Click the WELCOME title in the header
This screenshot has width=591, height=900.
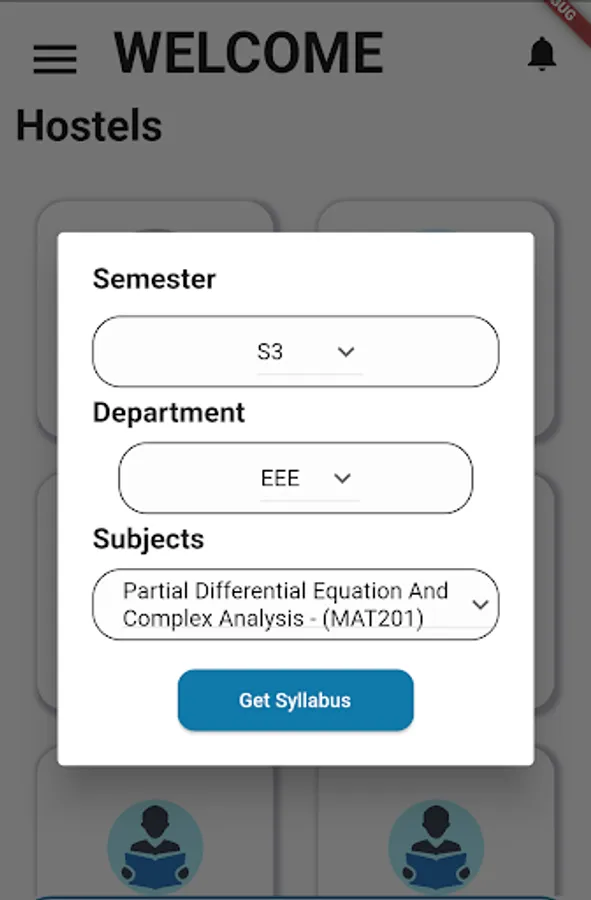pyautogui.click(x=248, y=52)
